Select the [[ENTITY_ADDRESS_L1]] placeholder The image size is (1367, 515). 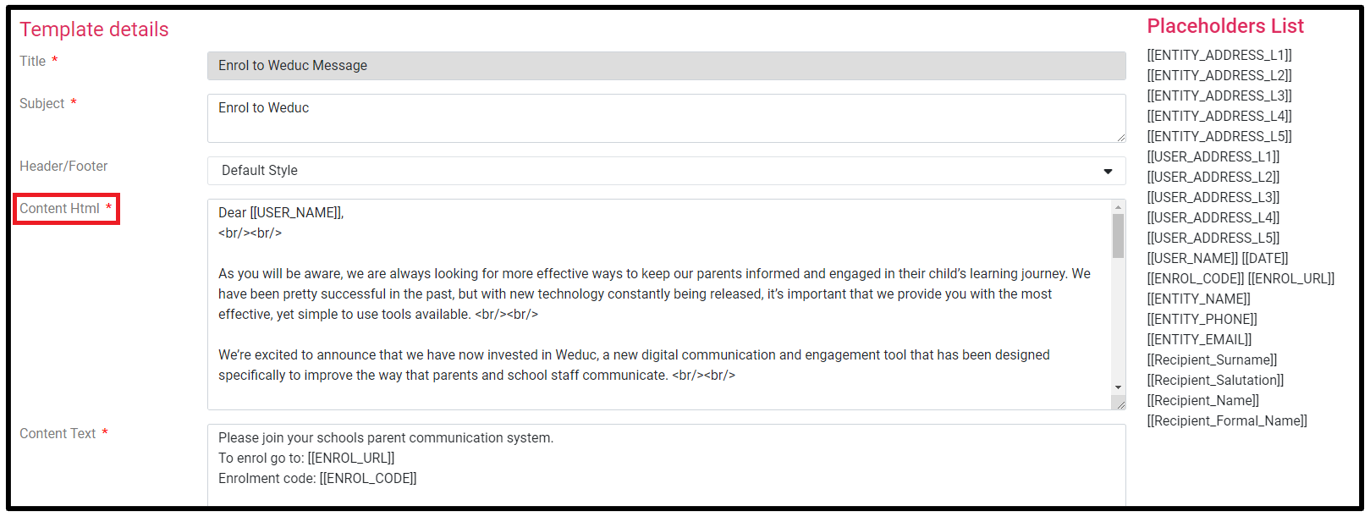[x=1219, y=55]
